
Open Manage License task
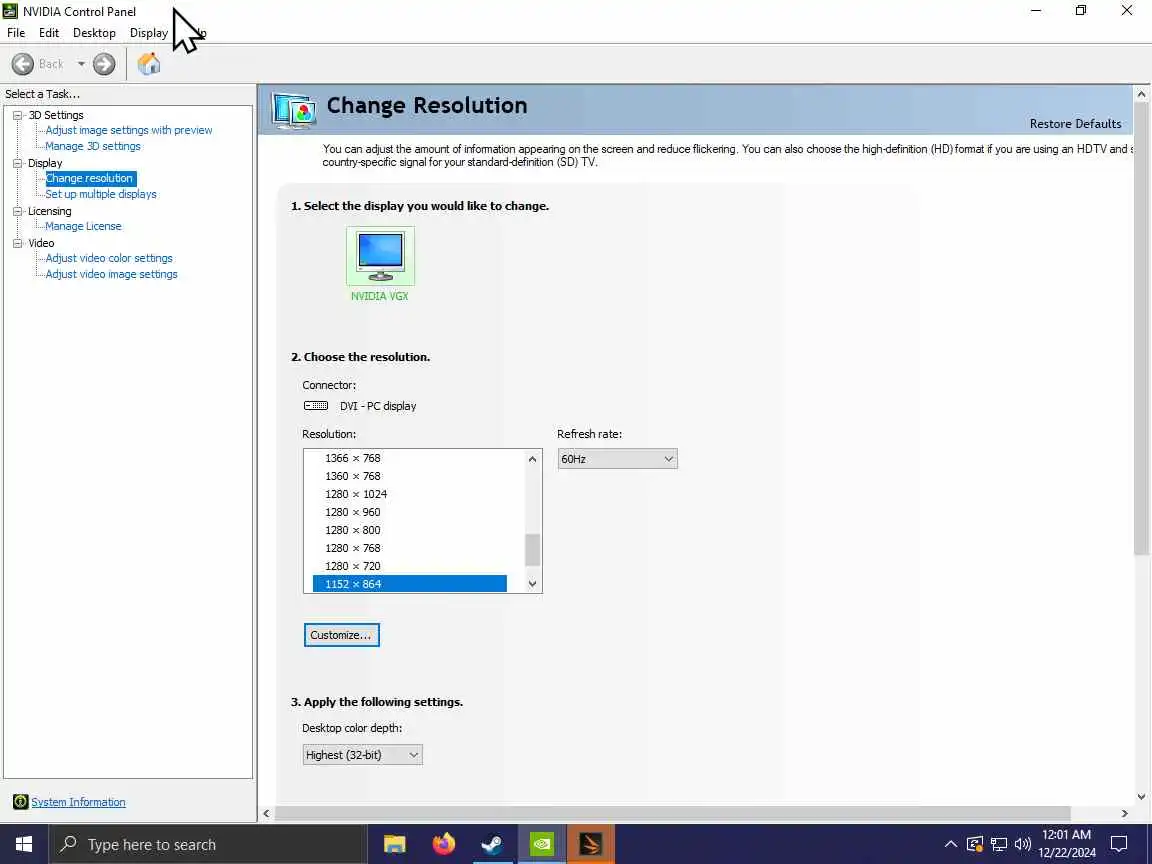coord(83,226)
